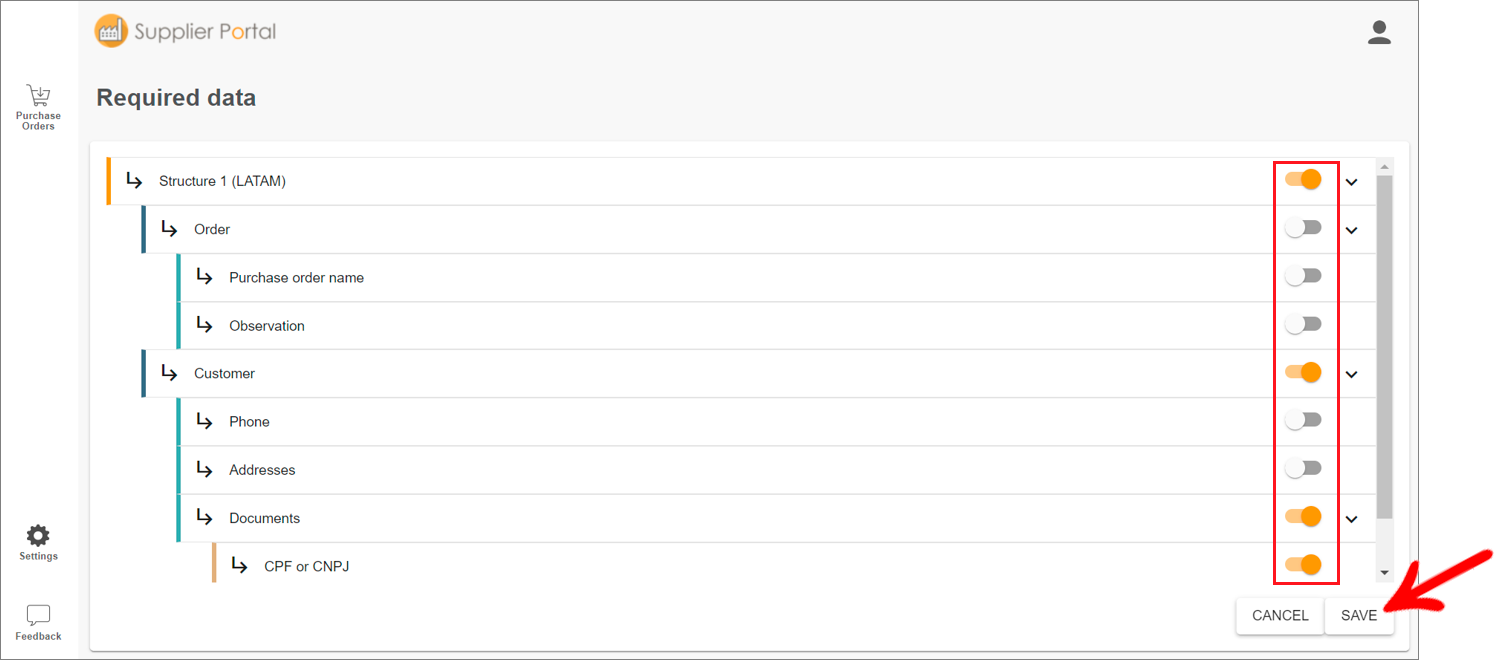Click the arrow icon beside Structure 1 (LATAM)

pyautogui.click(x=134, y=181)
